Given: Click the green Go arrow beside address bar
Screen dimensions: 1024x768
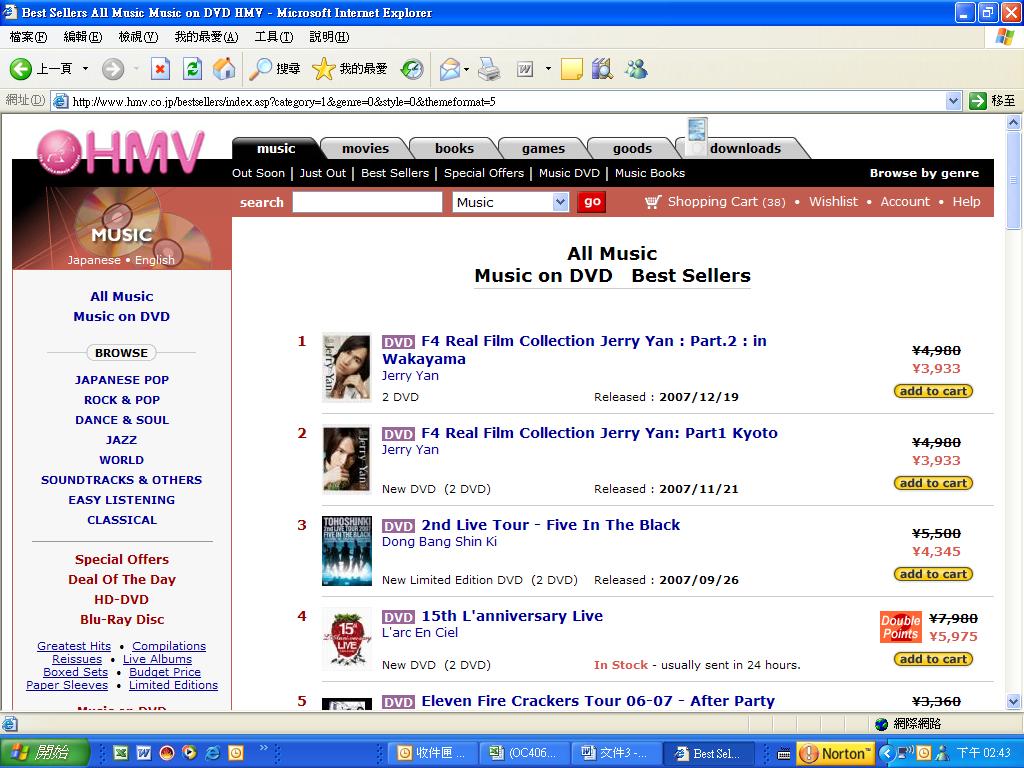Looking at the screenshot, I should coord(978,101).
